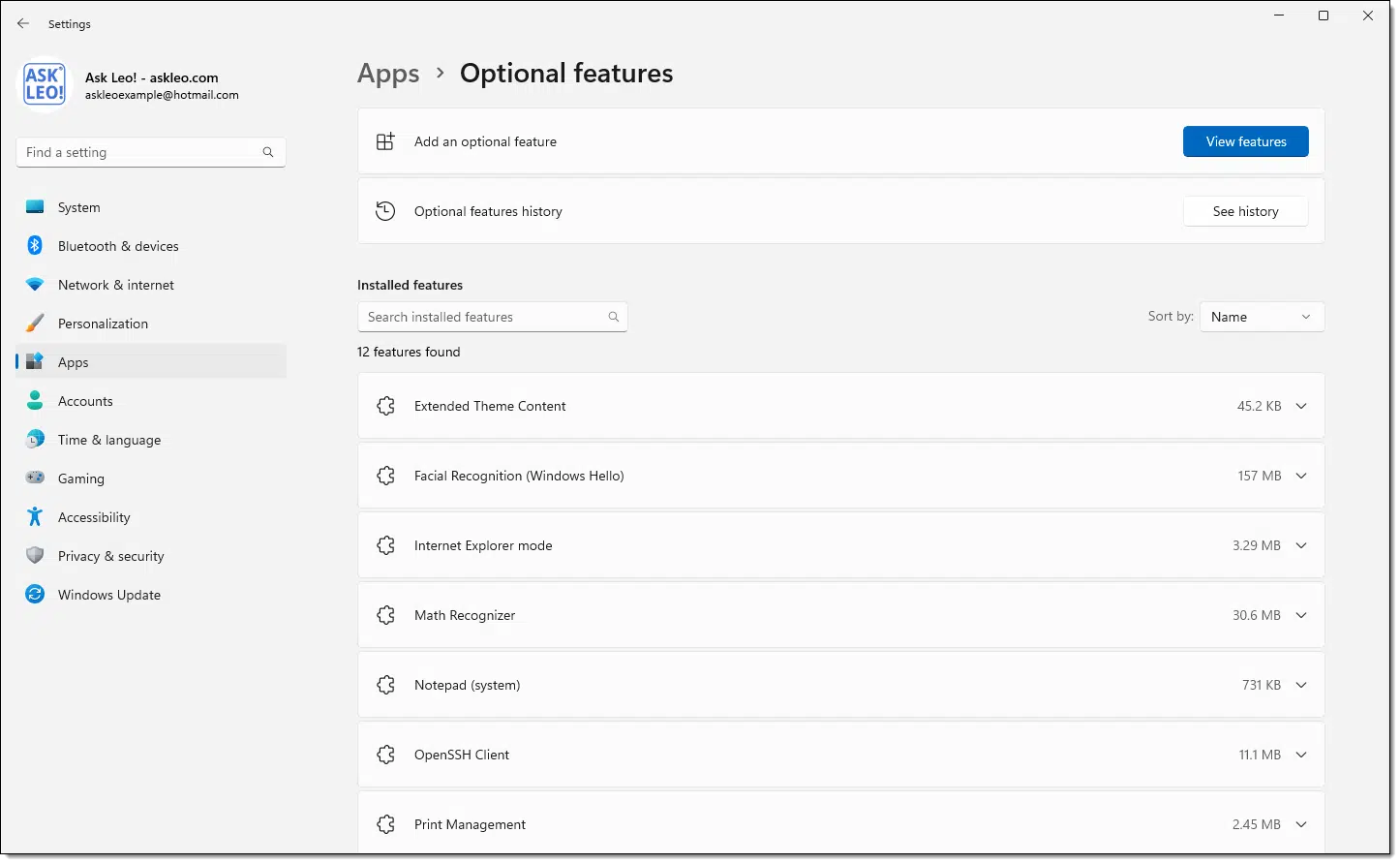Click the Optional features history label

pyautogui.click(x=488, y=211)
